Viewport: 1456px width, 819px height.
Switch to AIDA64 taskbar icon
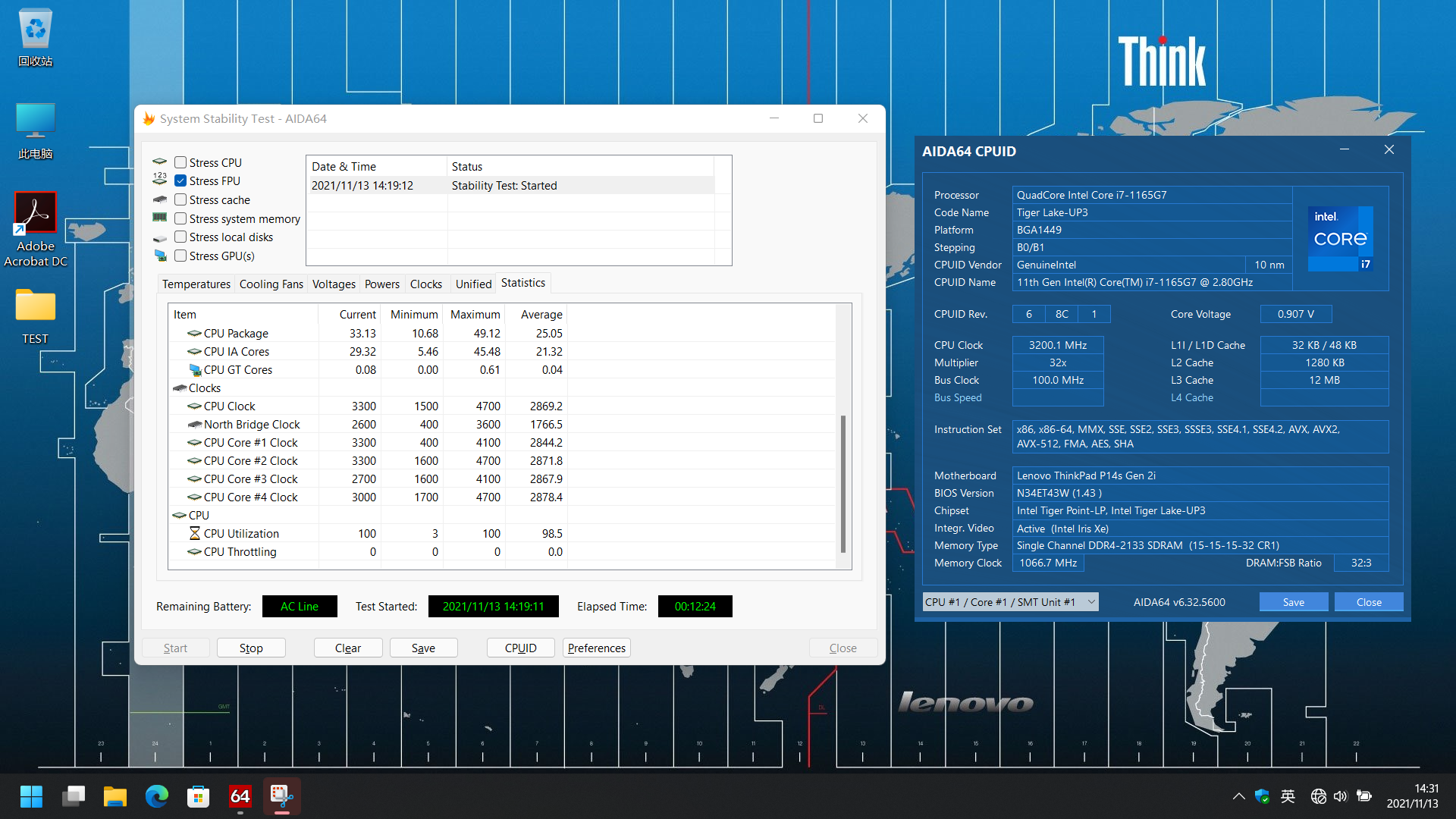coord(240,796)
